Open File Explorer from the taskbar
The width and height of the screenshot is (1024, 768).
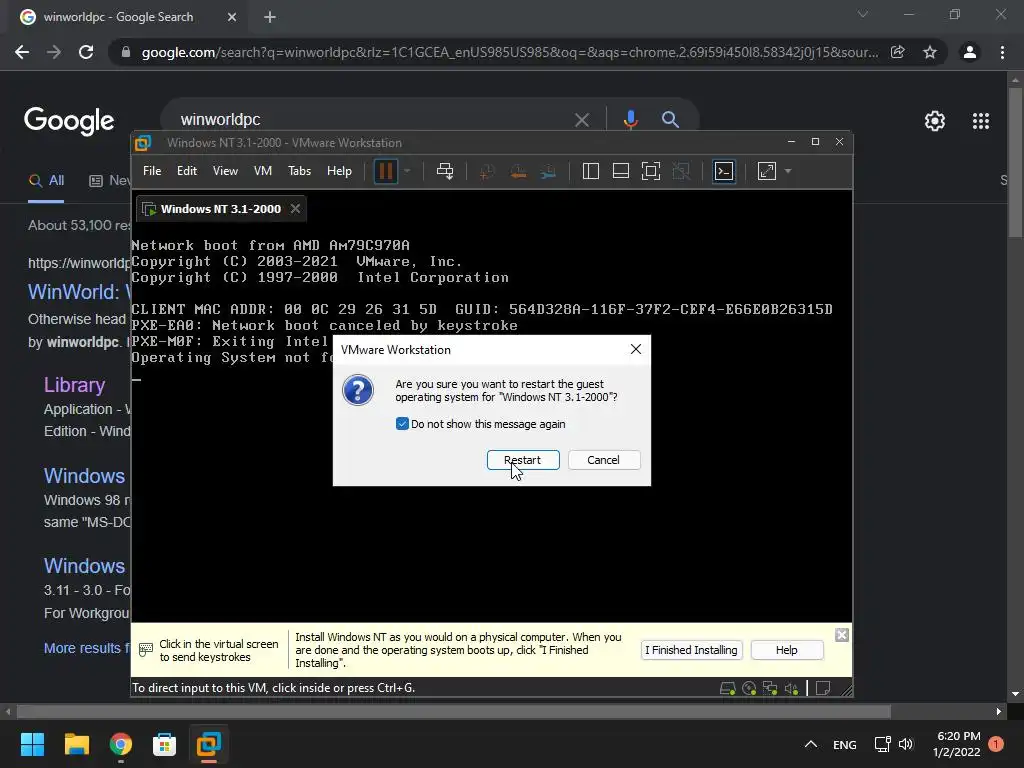tap(76, 744)
